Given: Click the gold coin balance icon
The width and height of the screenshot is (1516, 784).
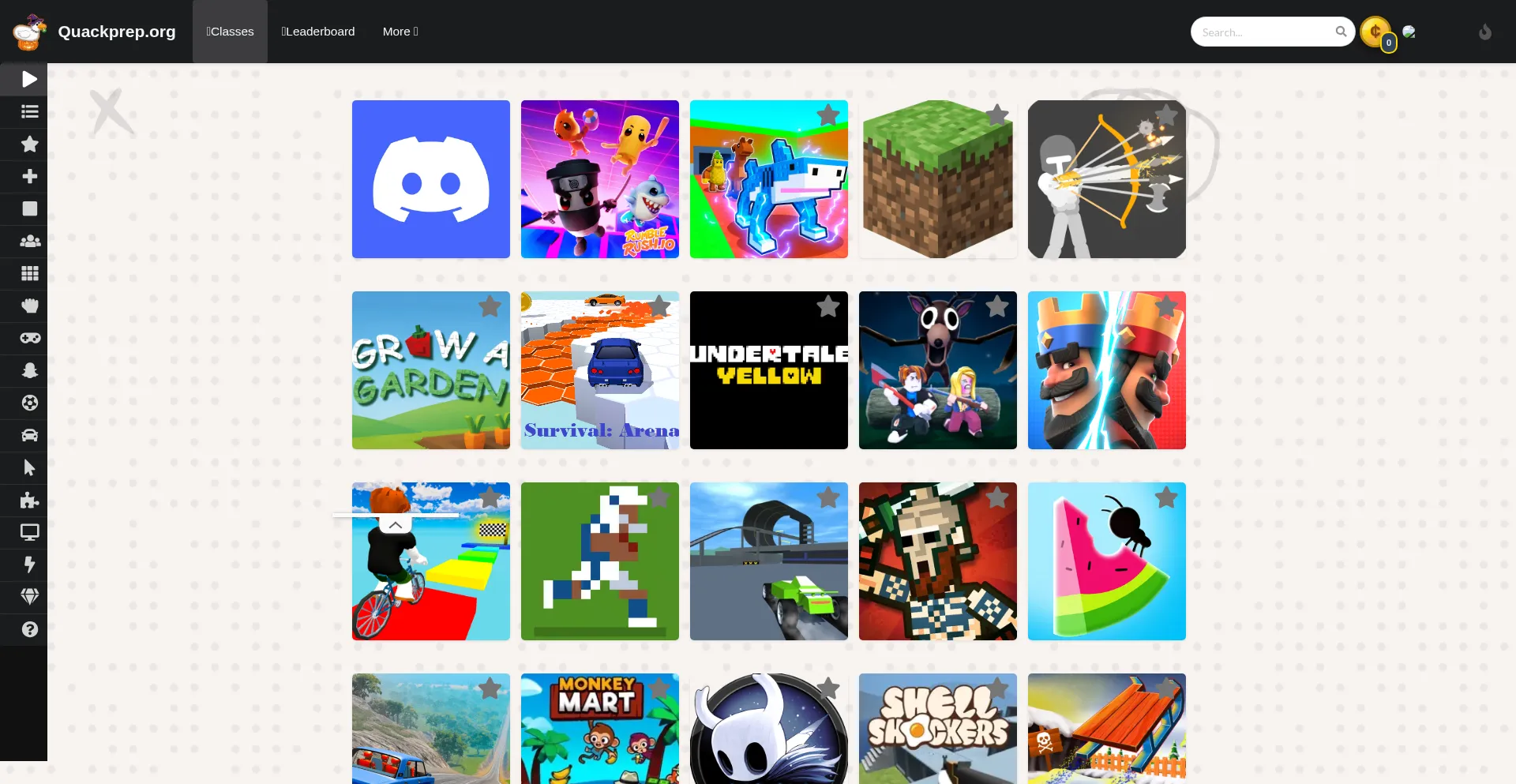Looking at the screenshot, I should pyautogui.click(x=1375, y=32).
